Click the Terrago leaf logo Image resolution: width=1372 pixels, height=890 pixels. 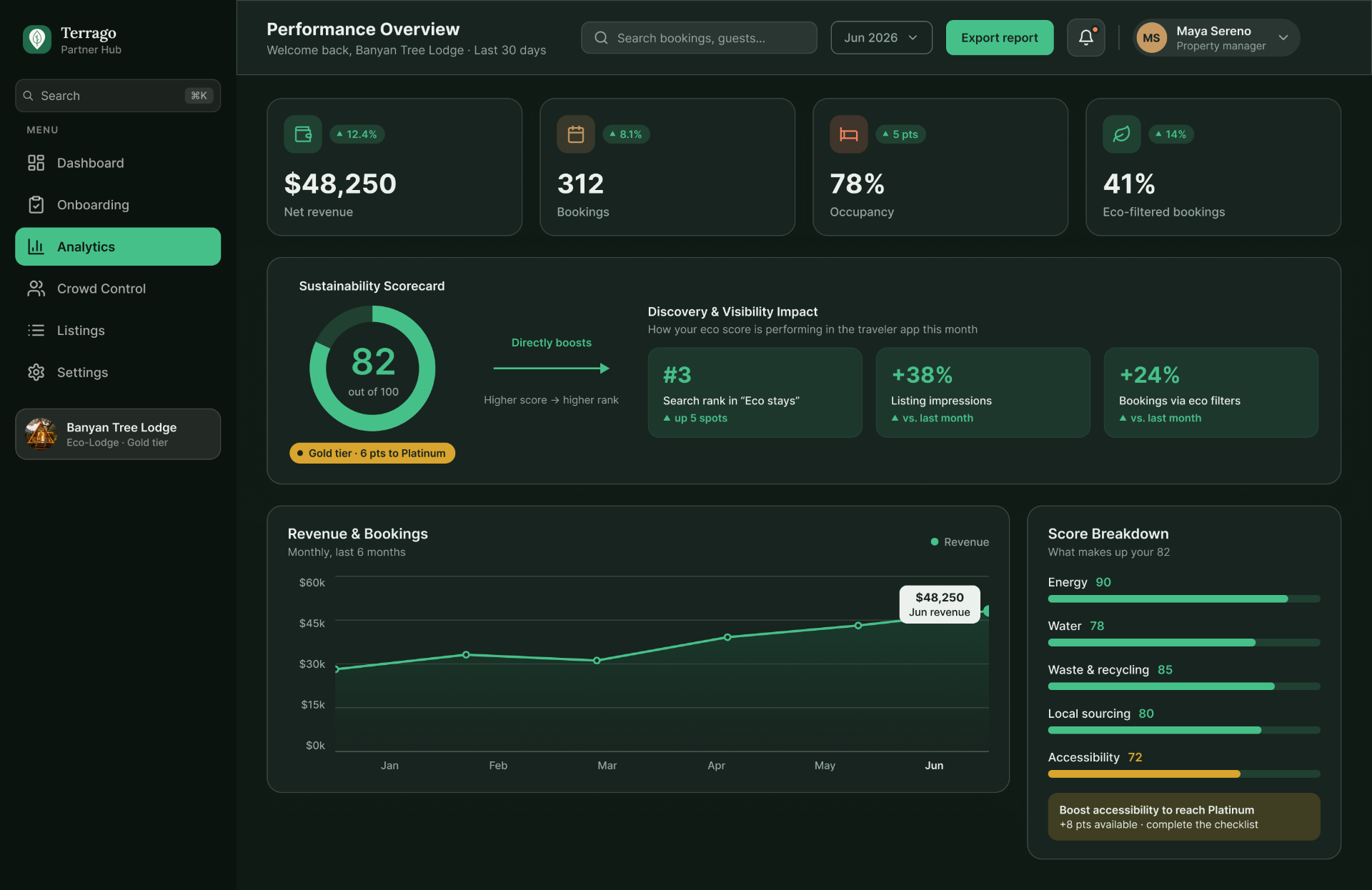point(37,39)
